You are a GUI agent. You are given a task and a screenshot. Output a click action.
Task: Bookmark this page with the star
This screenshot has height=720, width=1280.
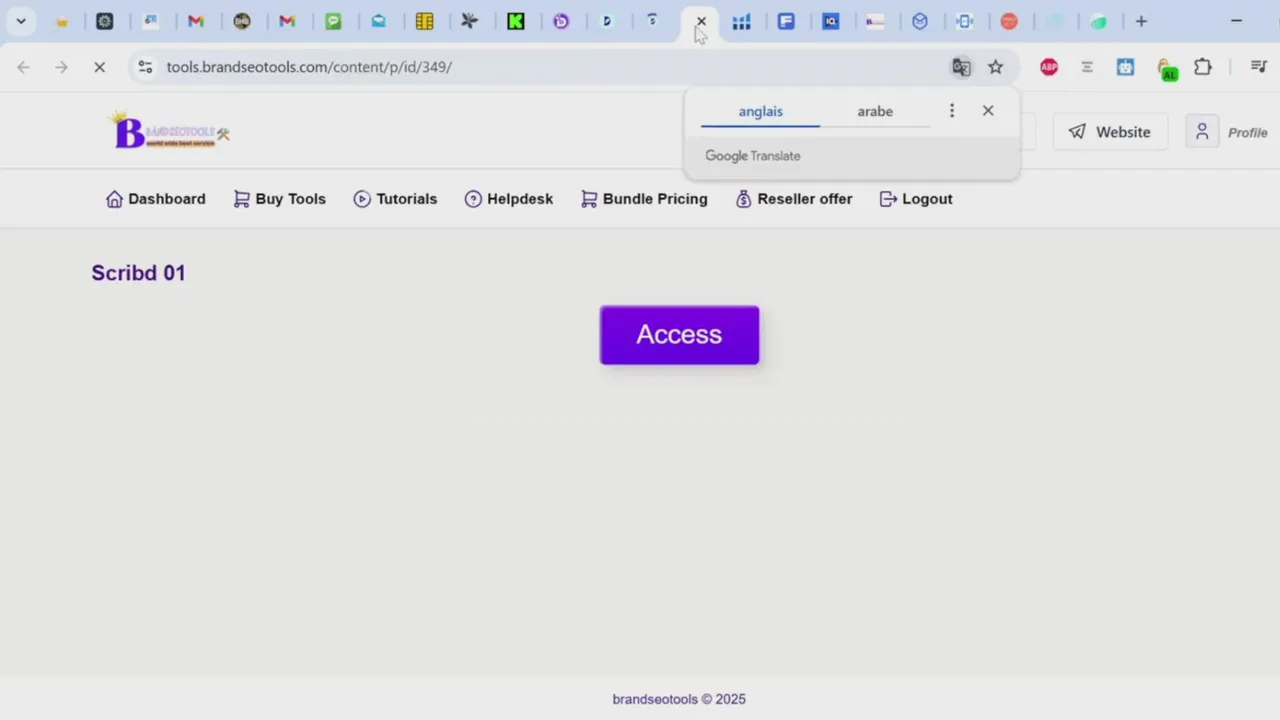(x=995, y=67)
